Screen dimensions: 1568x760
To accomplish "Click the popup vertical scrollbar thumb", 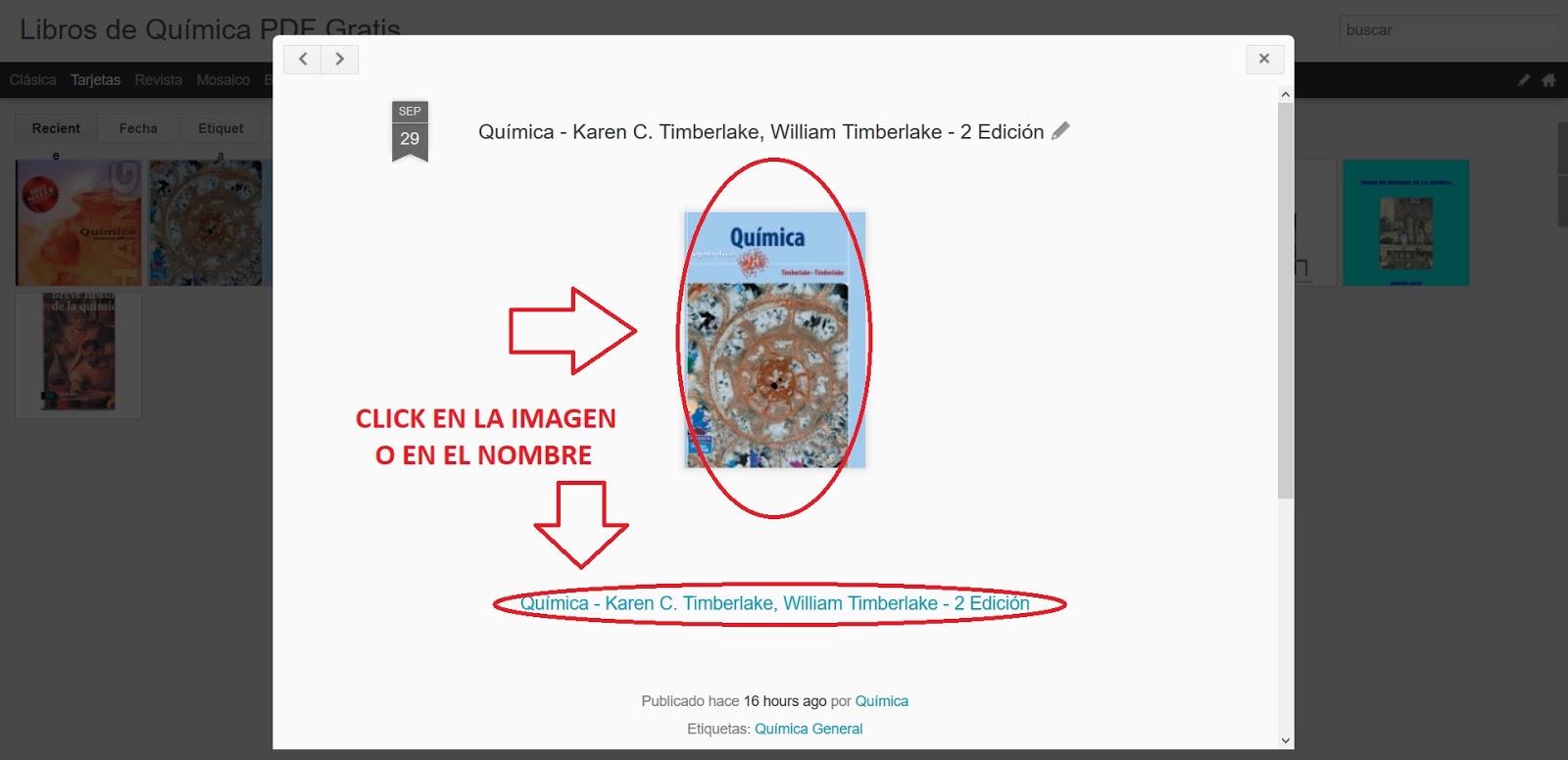I will click(x=1286, y=300).
